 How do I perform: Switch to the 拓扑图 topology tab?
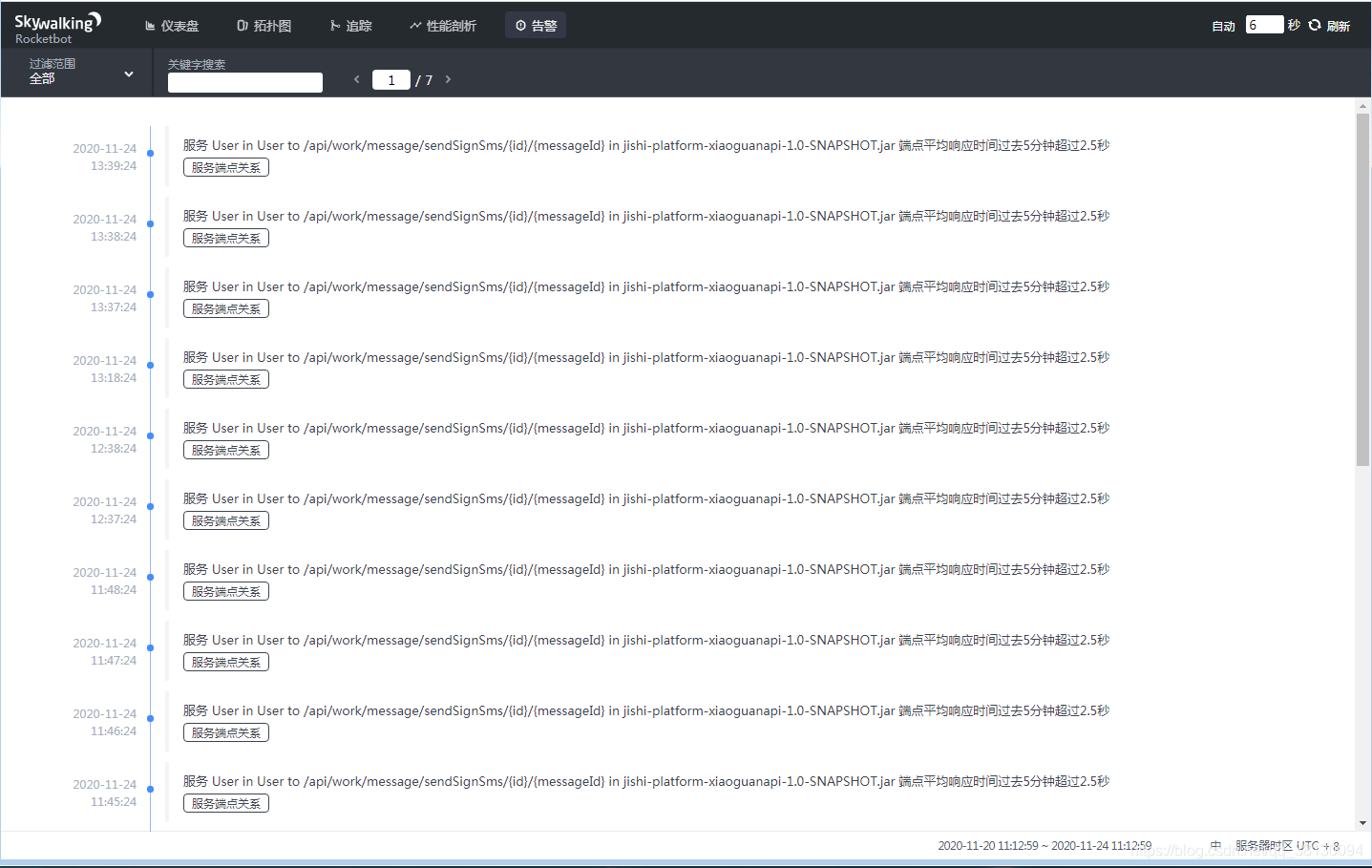coord(264,26)
